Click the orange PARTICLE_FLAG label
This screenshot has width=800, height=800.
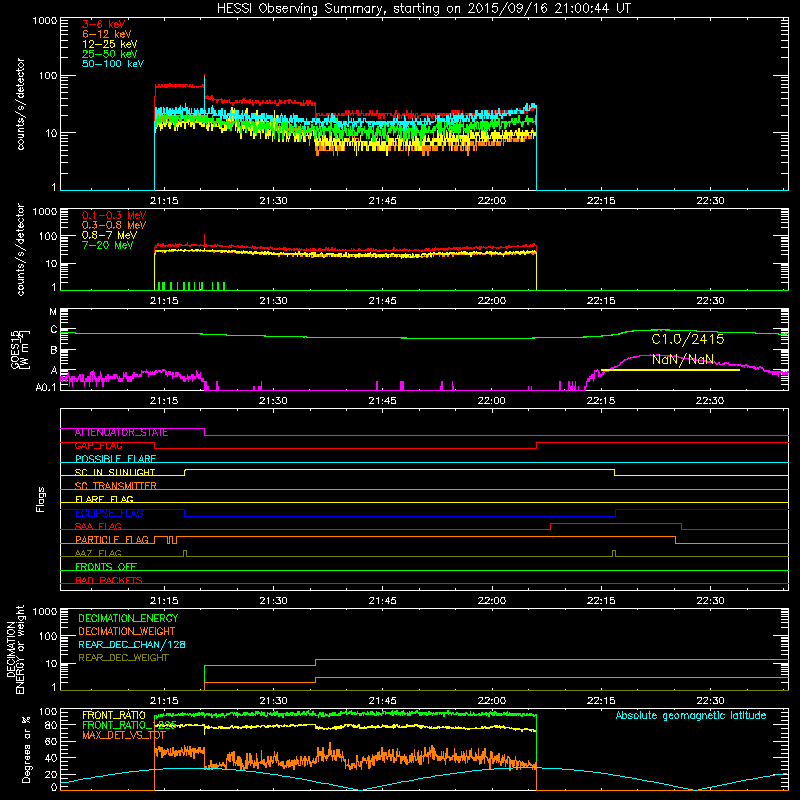112,540
